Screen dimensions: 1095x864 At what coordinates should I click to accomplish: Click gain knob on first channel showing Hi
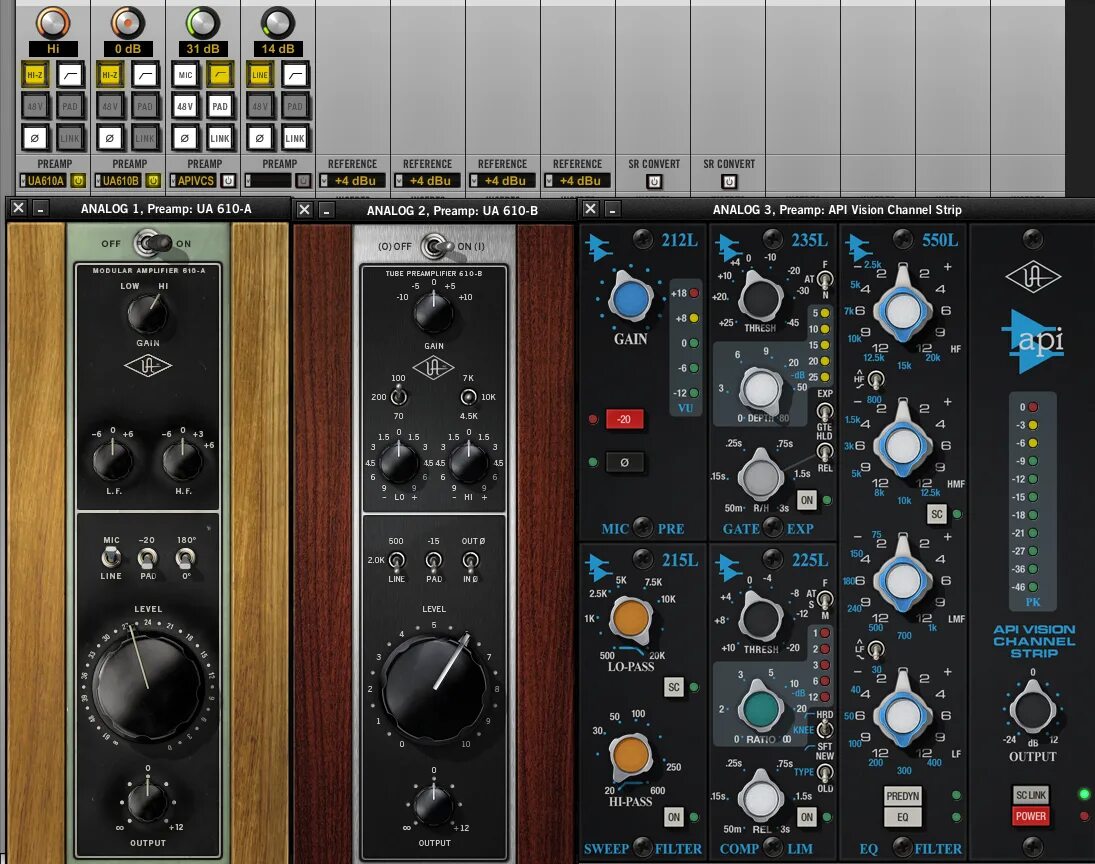pos(53,22)
